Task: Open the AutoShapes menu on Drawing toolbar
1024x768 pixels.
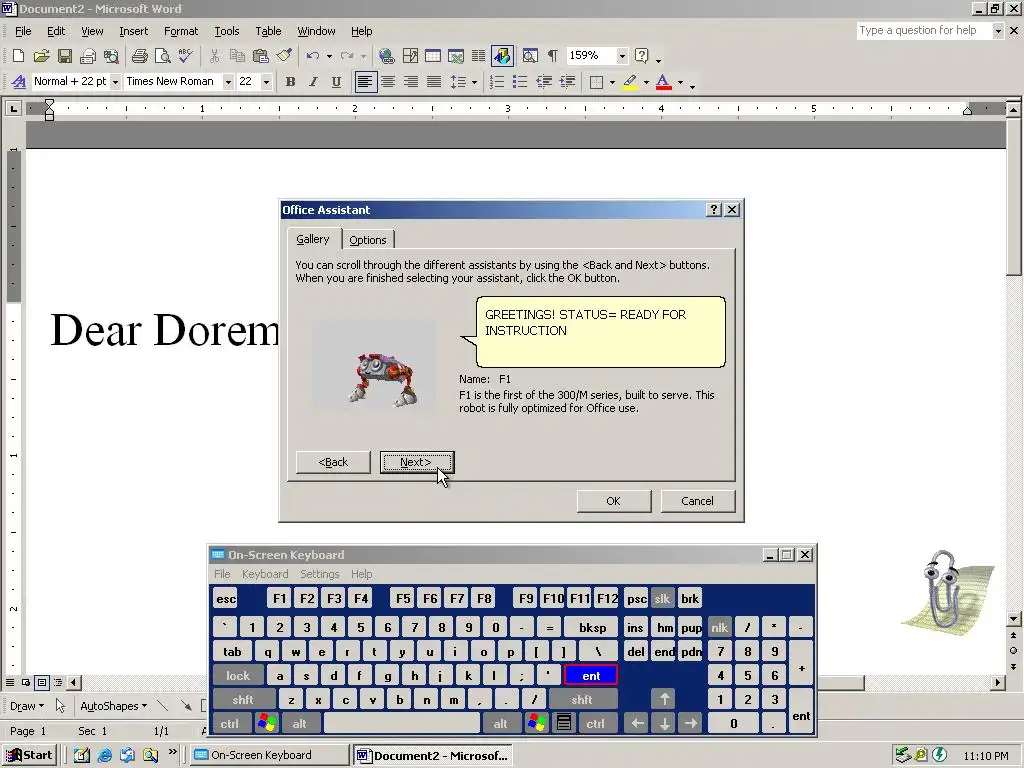Action: click(x=113, y=706)
